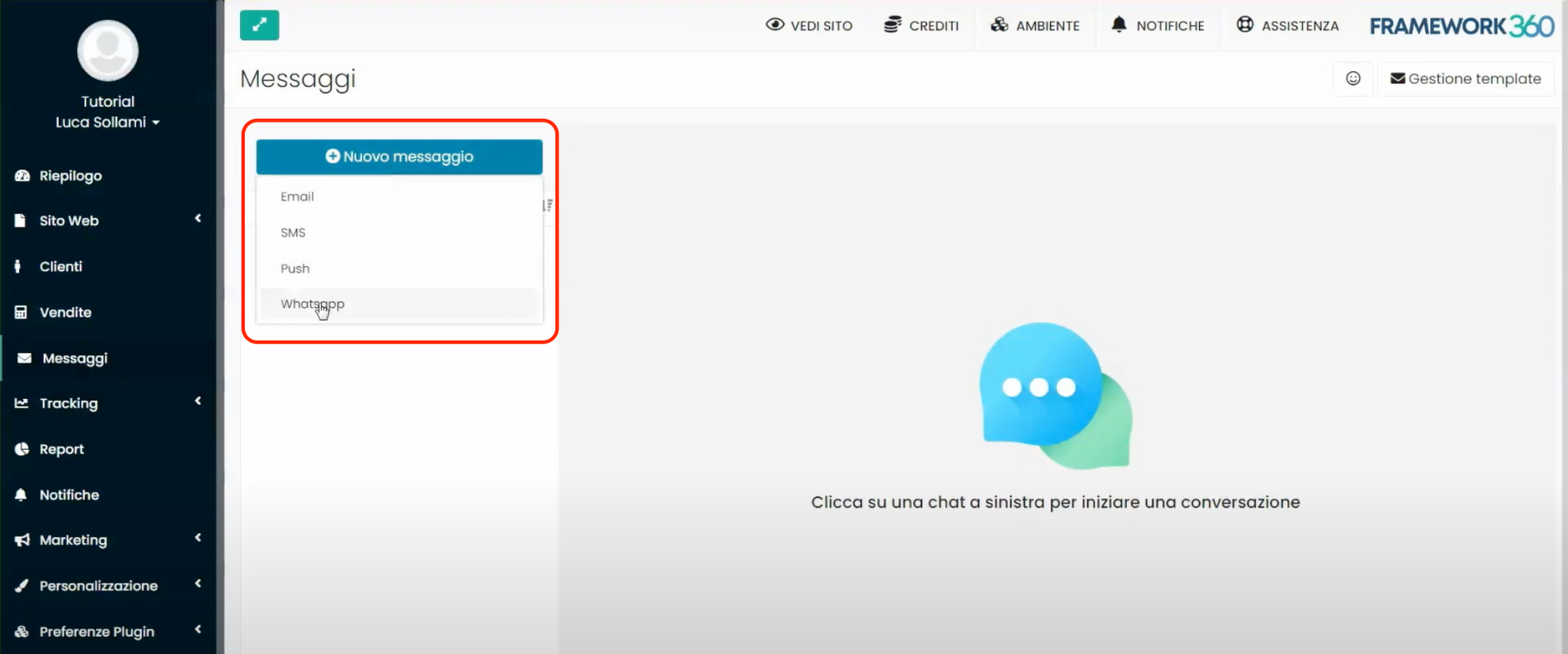Expand the Luca Sollami account dropdown
The image size is (1568, 654).
pos(107,122)
